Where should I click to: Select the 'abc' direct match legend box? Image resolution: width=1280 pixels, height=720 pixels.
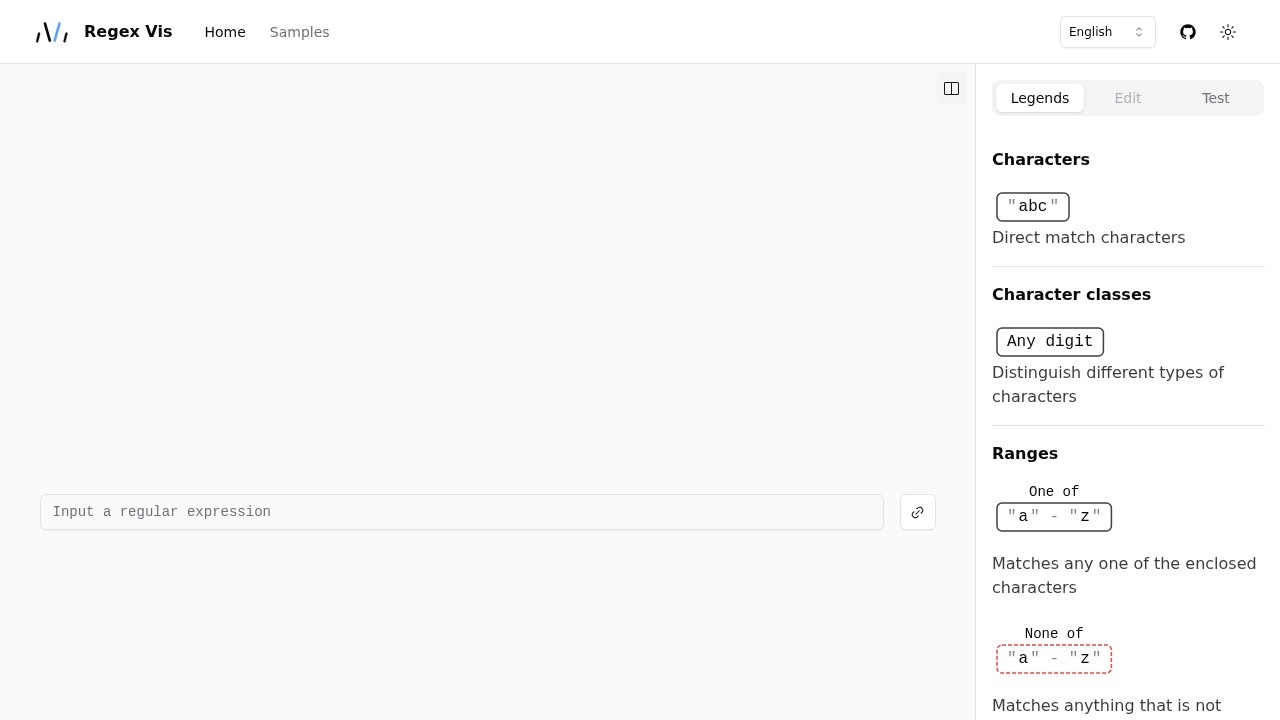click(x=1033, y=206)
